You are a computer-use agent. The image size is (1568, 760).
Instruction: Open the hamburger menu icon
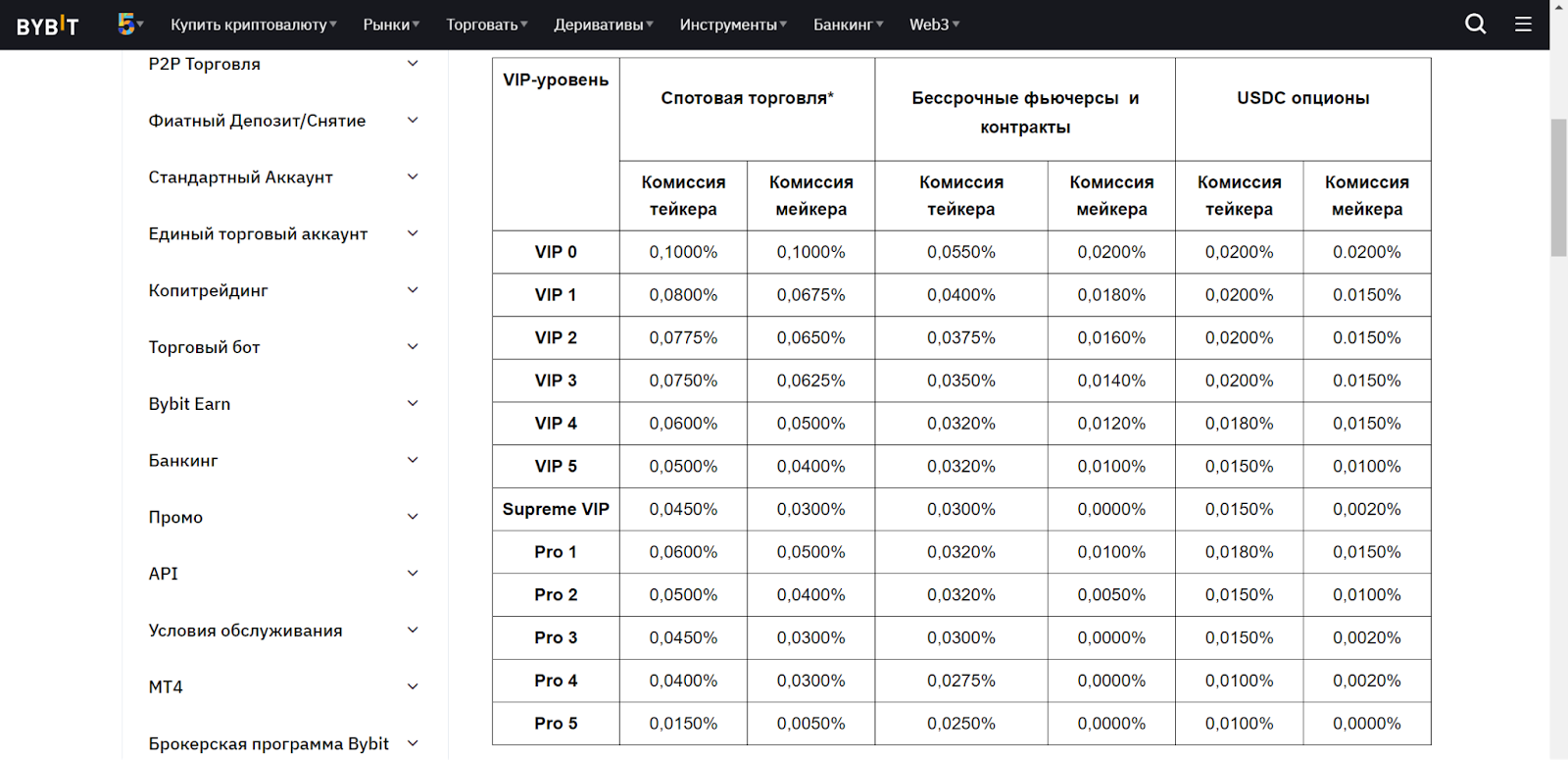click(1523, 25)
